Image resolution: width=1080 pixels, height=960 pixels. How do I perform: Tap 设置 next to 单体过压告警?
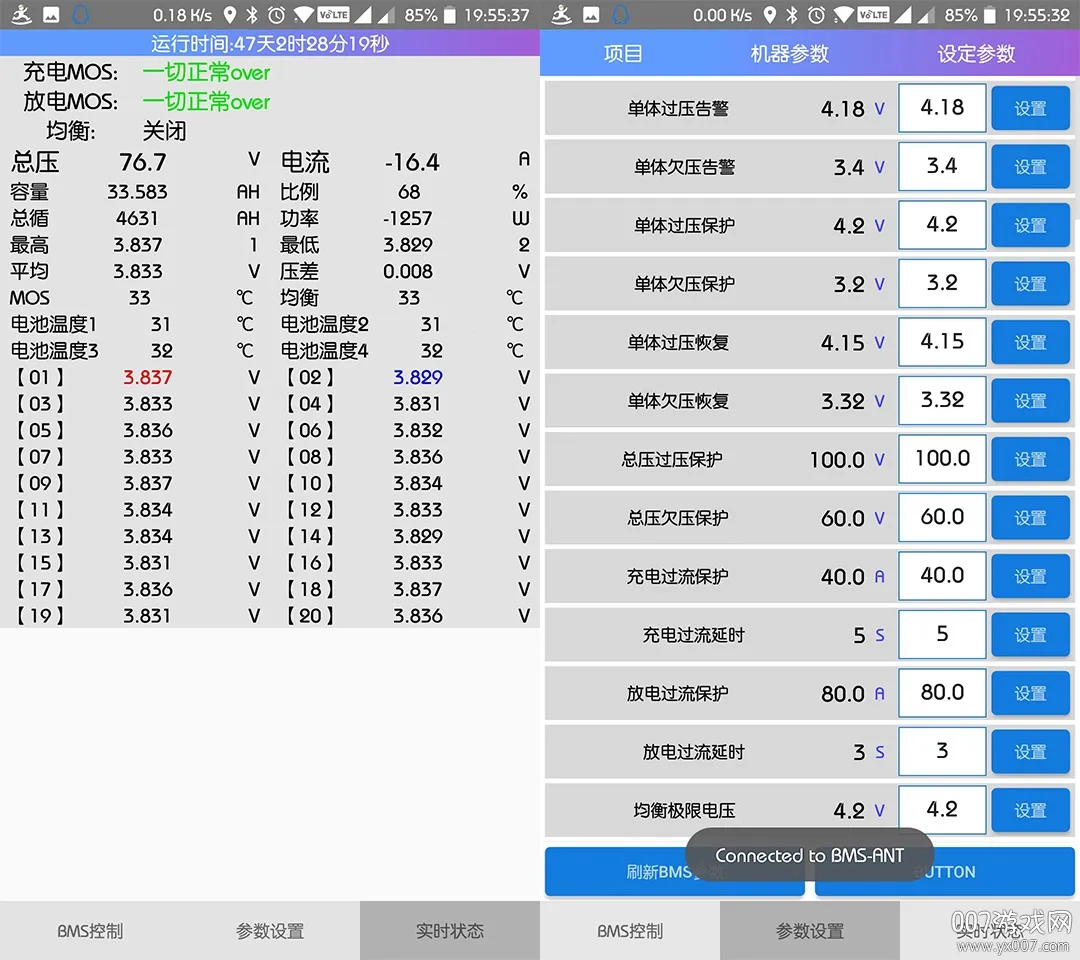click(1031, 108)
